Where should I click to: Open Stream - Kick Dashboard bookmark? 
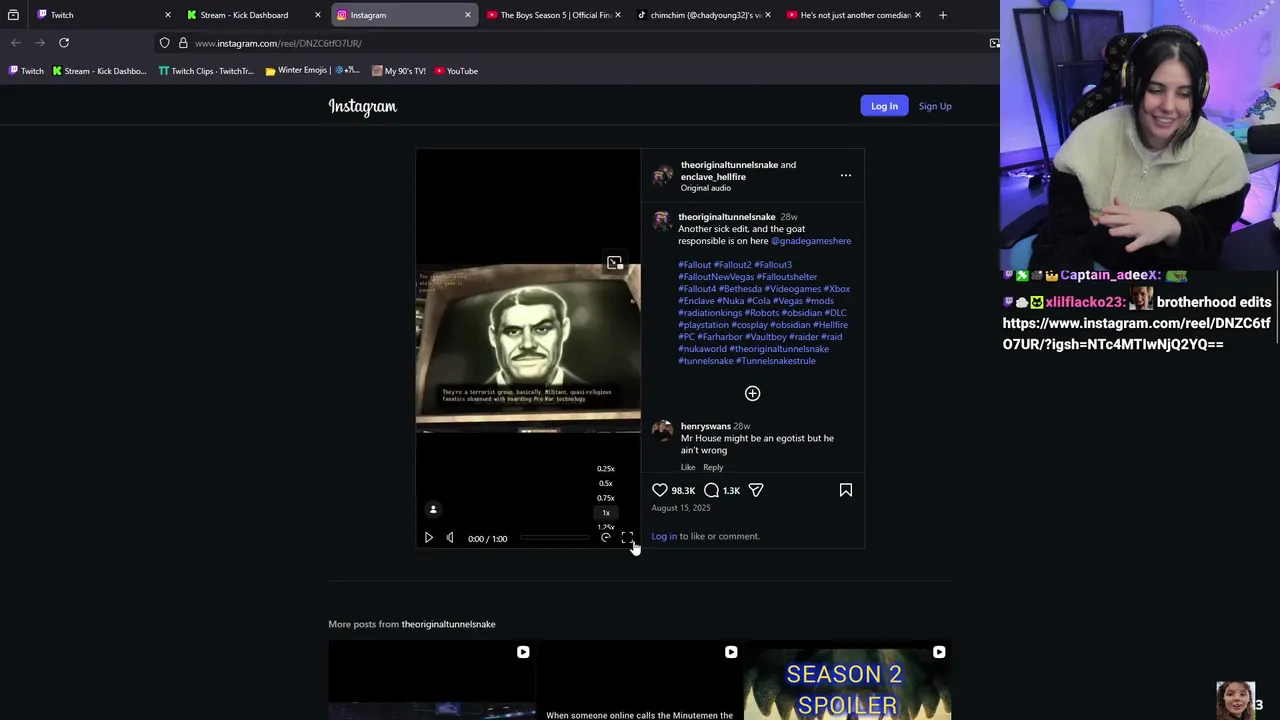point(99,71)
